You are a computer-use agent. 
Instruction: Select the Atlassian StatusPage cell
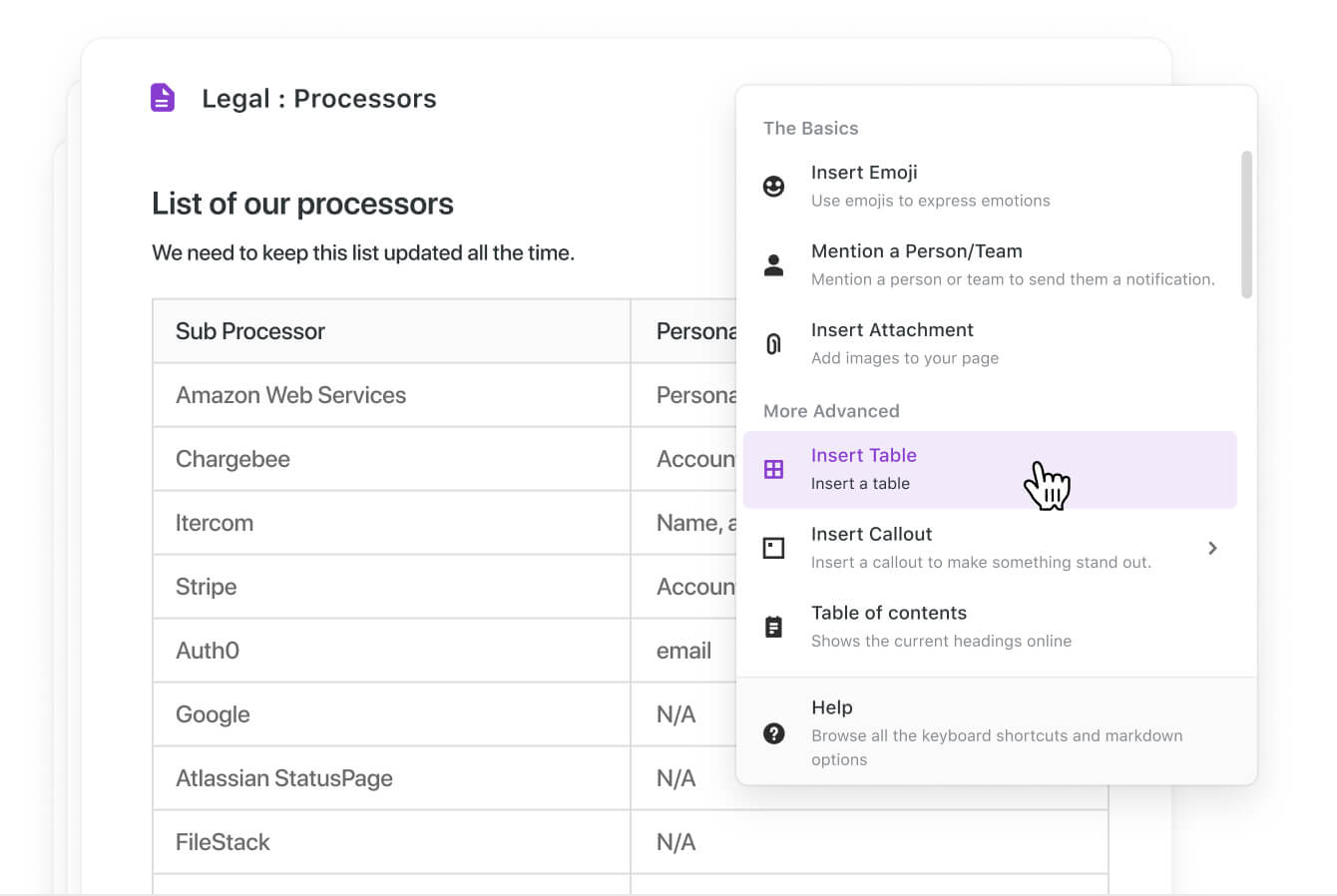click(391, 778)
